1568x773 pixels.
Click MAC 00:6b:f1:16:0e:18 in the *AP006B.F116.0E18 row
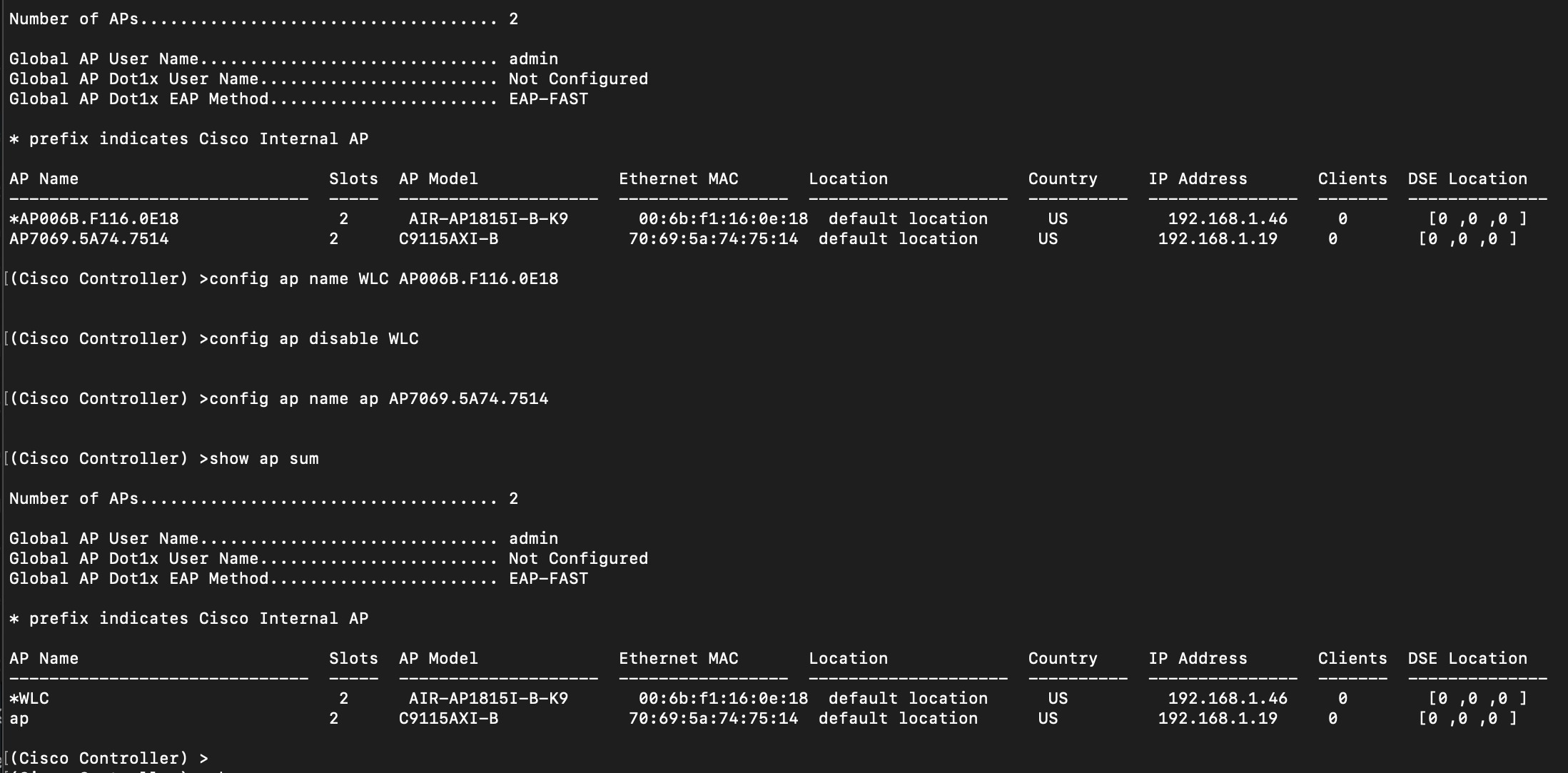click(723, 219)
